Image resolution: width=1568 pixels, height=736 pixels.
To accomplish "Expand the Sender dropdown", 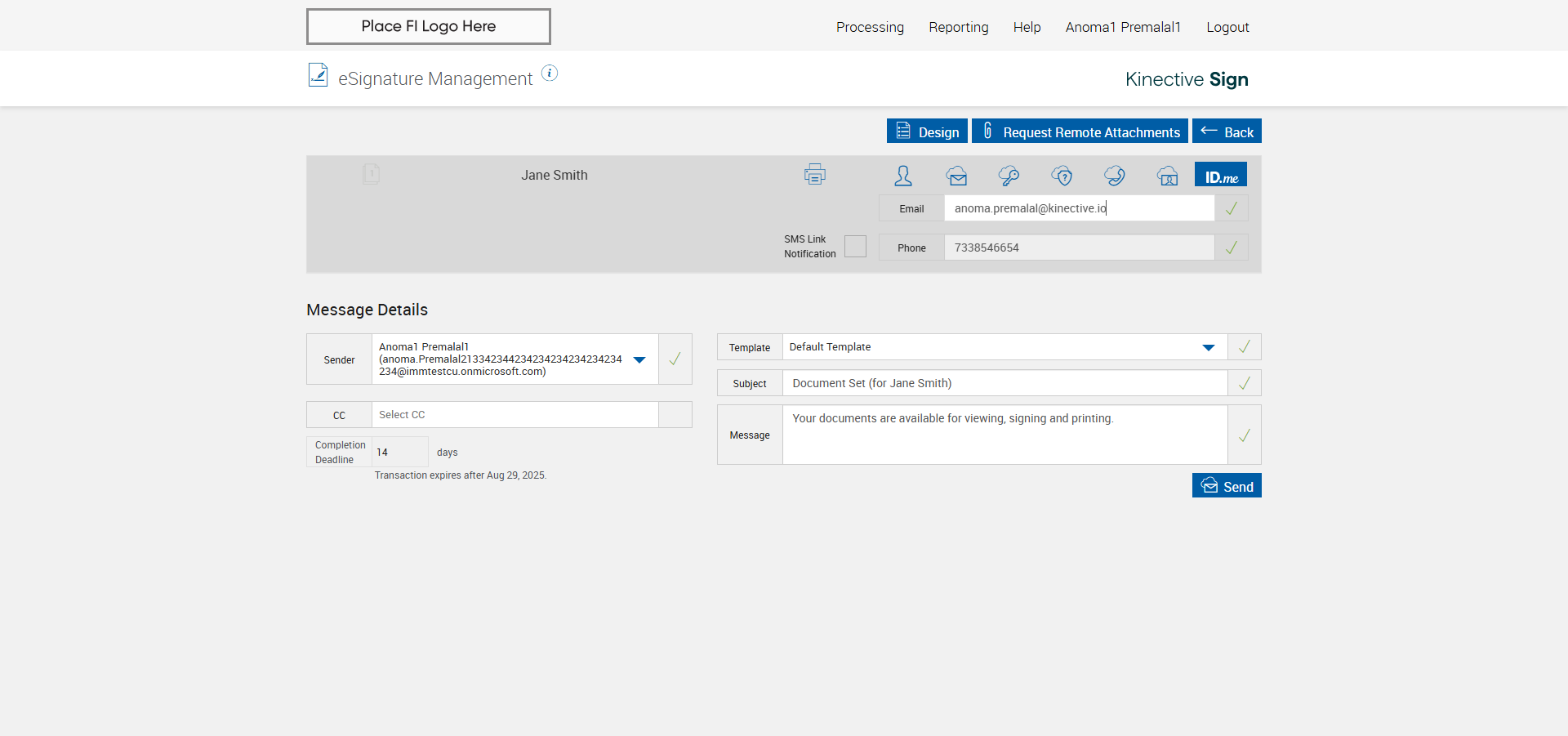I will (x=639, y=359).
